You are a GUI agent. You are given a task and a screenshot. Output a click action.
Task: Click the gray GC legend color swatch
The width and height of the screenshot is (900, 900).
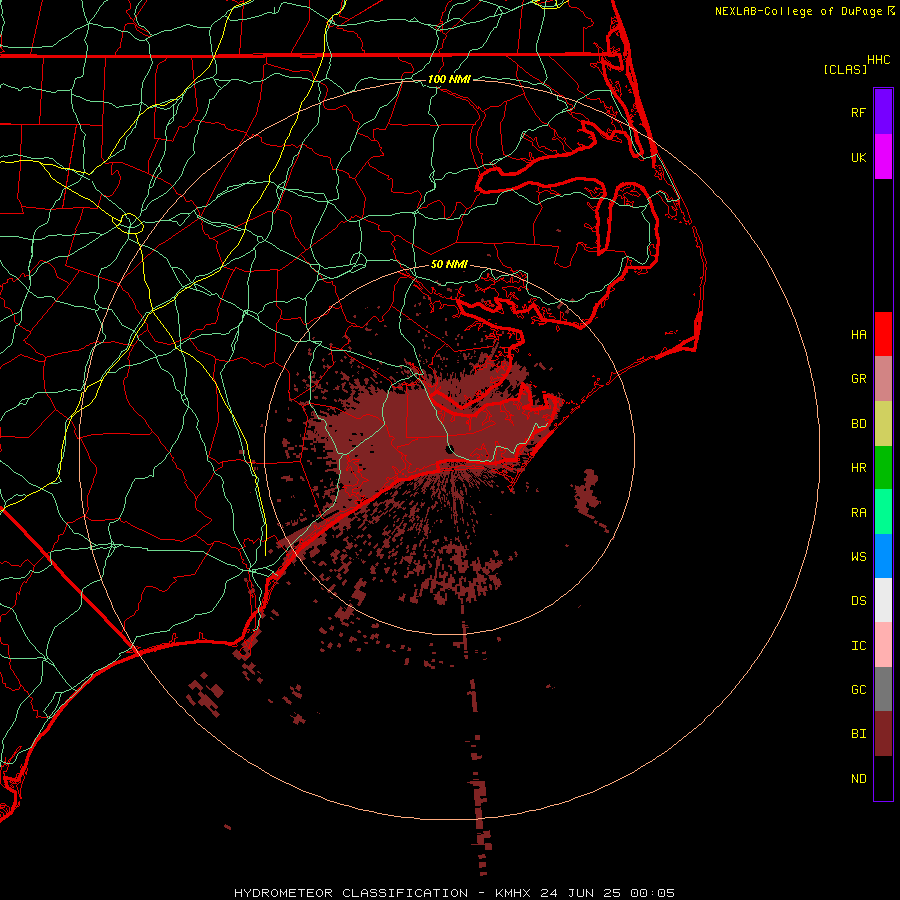[883, 689]
